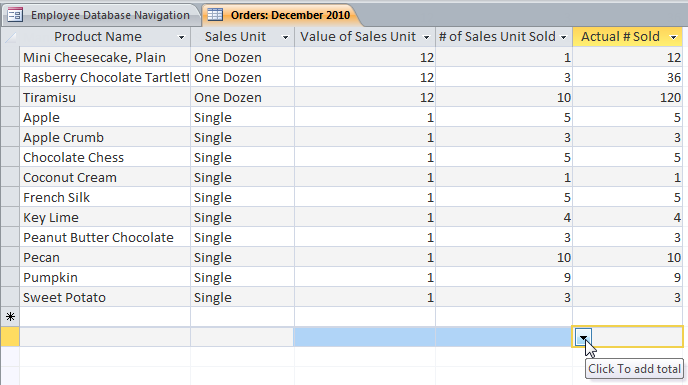Click the Peanut Butter Chocolate cell
This screenshot has width=688, height=385.
click(x=105, y=237)
